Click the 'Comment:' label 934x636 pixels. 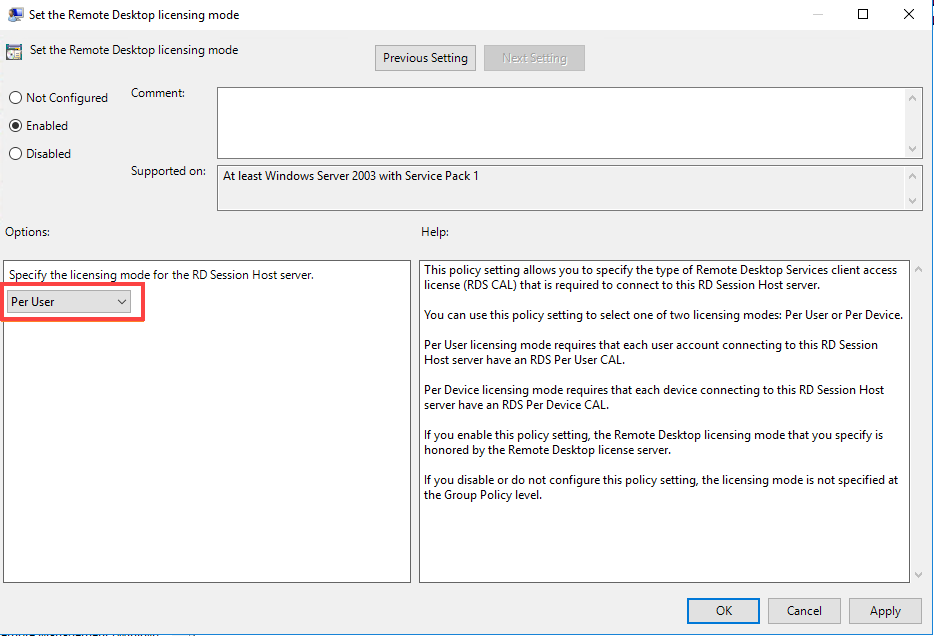(158, 93)
